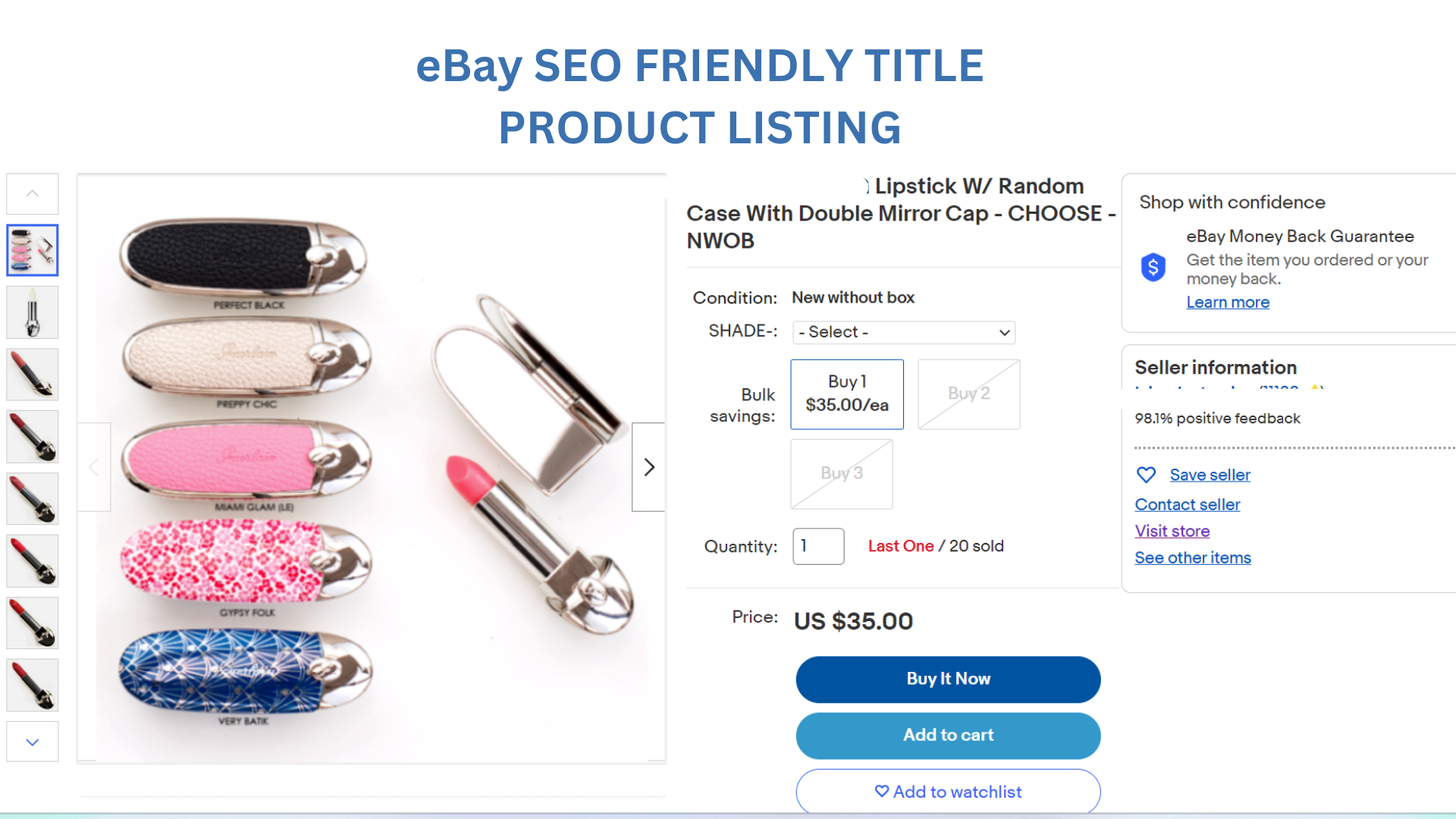The image size is (1456, 819).
Task: Choose the Buy 1 bulk savings option
Action: coord(846,394)
